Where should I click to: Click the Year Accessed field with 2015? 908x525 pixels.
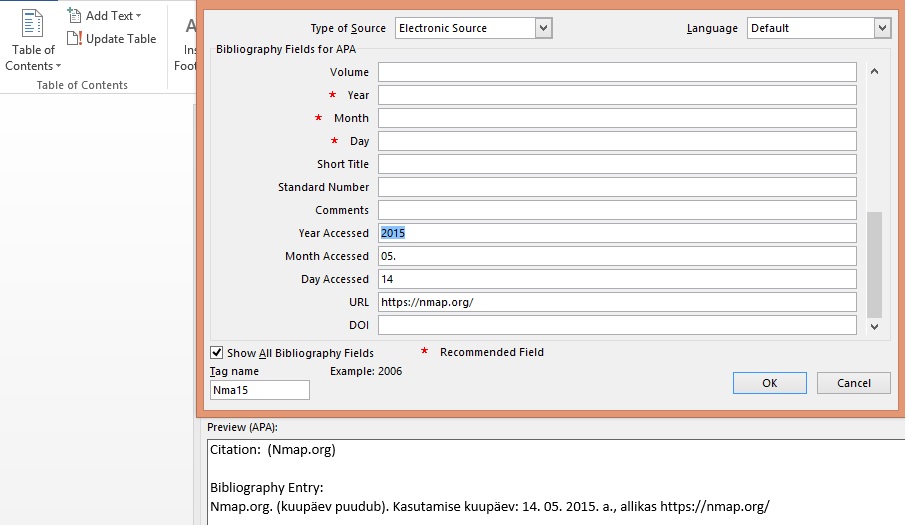[x=617, y=233]
